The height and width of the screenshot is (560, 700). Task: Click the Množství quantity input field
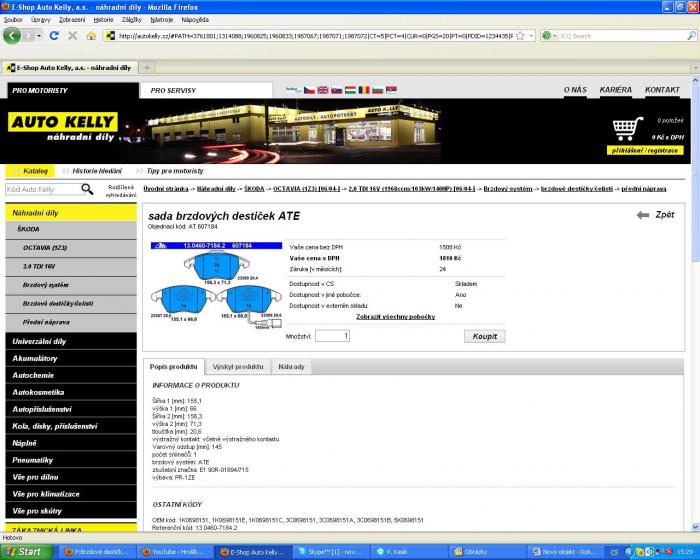331,336
